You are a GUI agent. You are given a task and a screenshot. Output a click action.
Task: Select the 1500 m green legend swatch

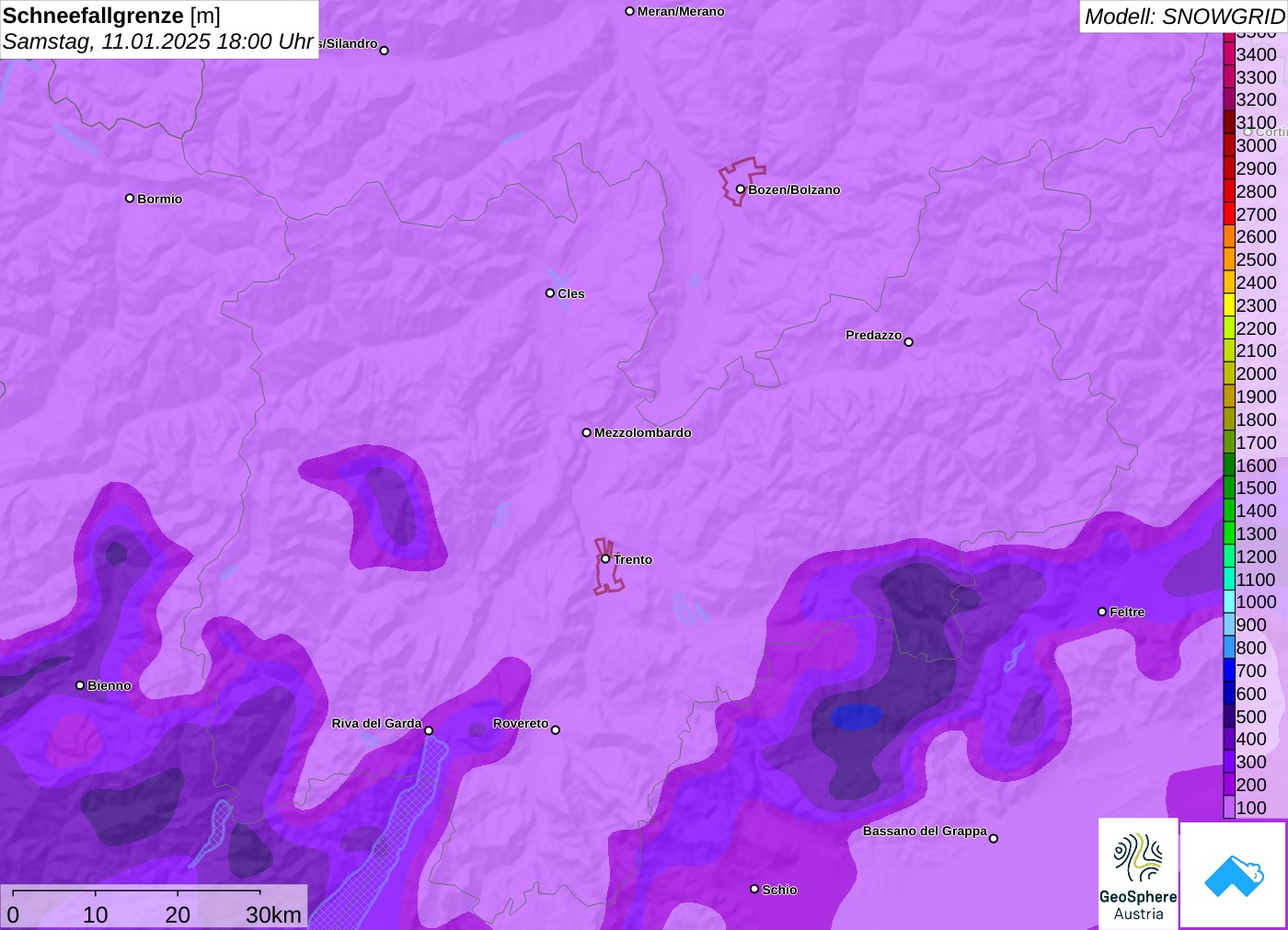1229,488
